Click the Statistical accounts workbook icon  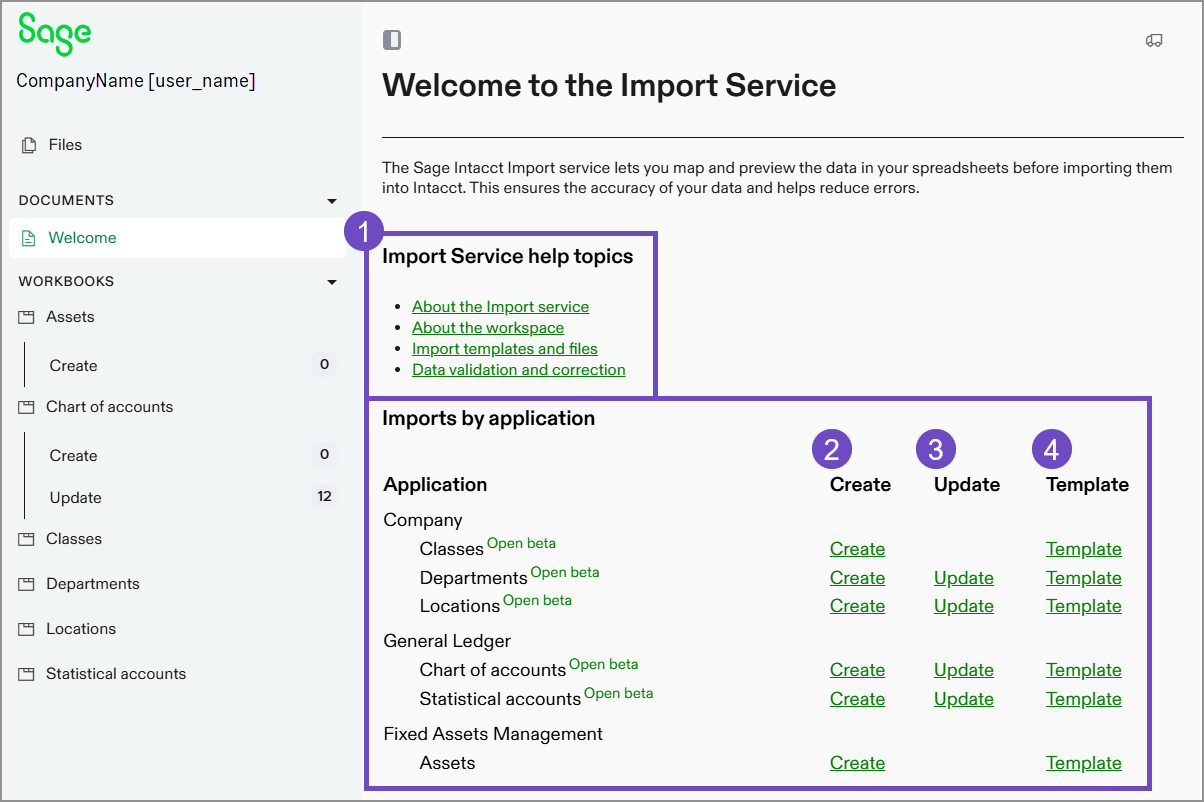click(x=27, y=674)
